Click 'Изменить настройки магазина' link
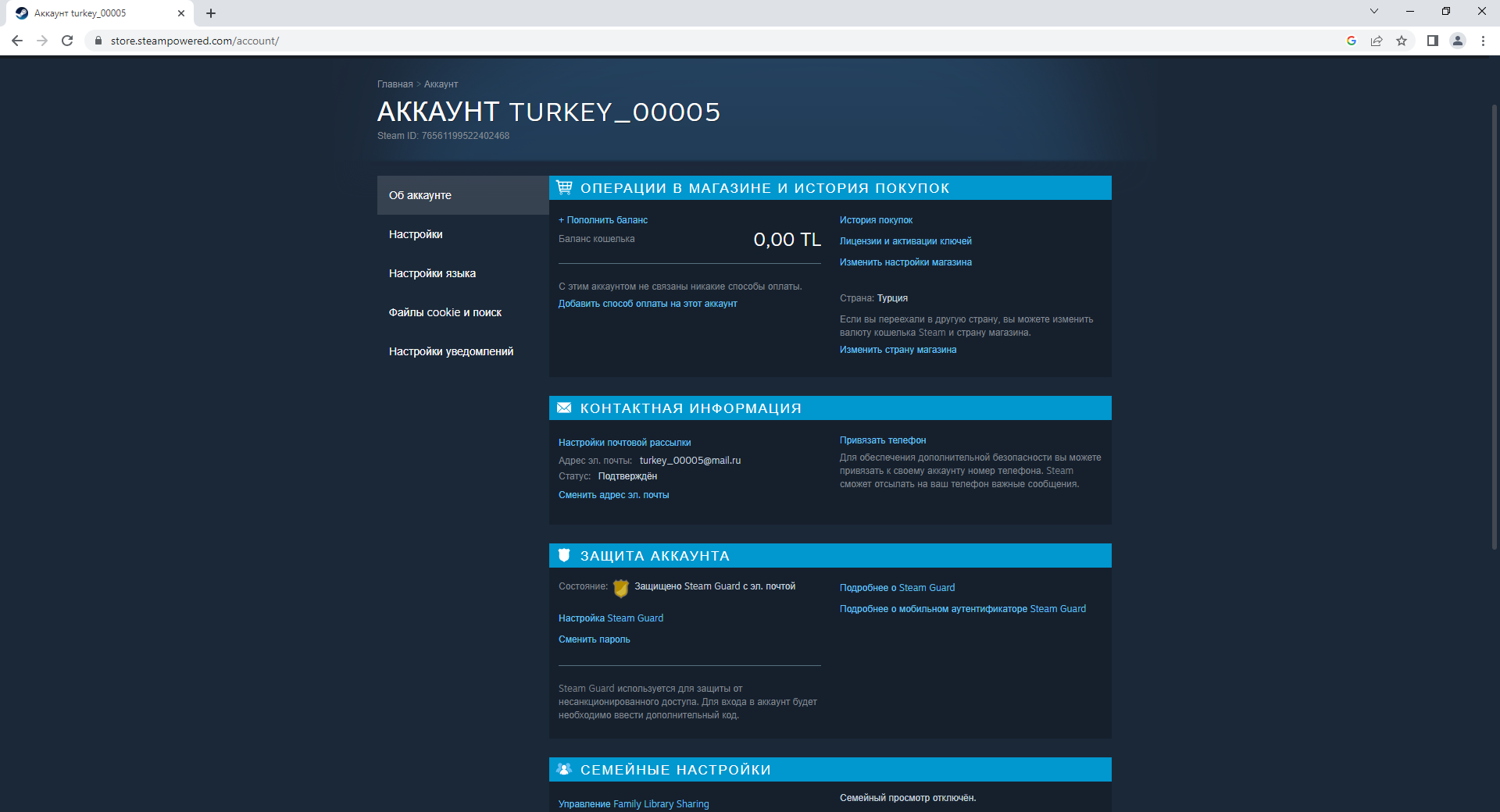Viewport: 1500px width, 812px height. pyautogui.click(x=905, y=262)
